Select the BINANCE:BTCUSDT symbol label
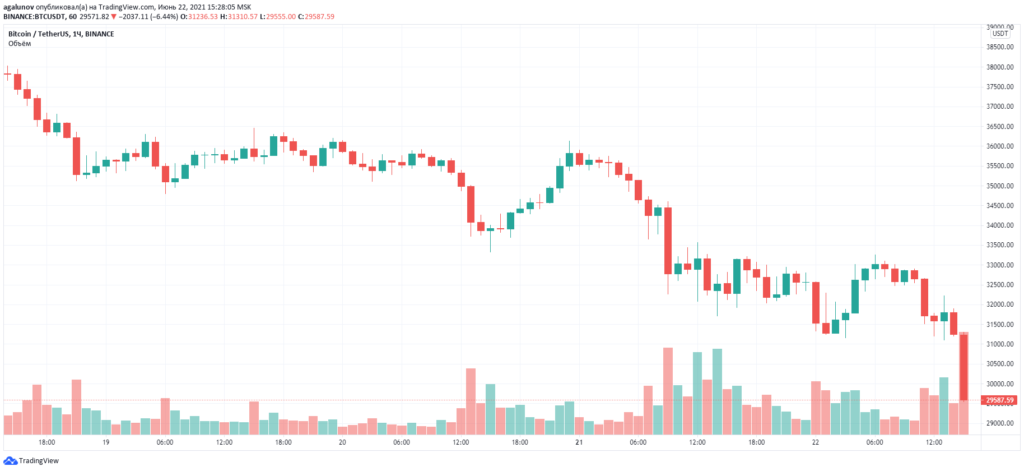 pos(37,17)
